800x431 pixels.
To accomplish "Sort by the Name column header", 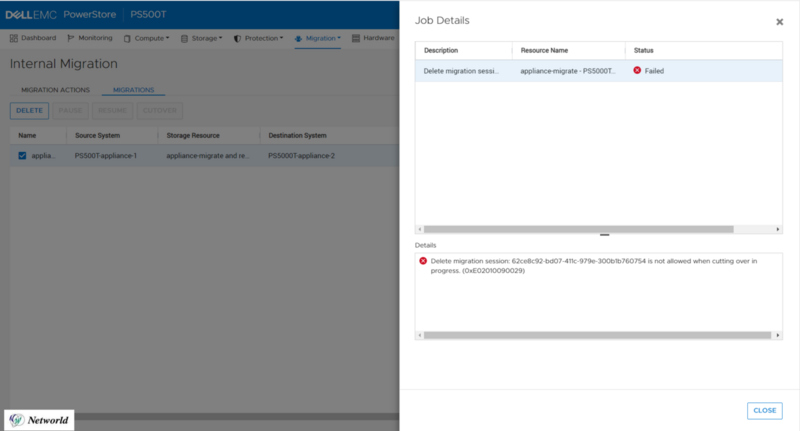I will (27, 136).
